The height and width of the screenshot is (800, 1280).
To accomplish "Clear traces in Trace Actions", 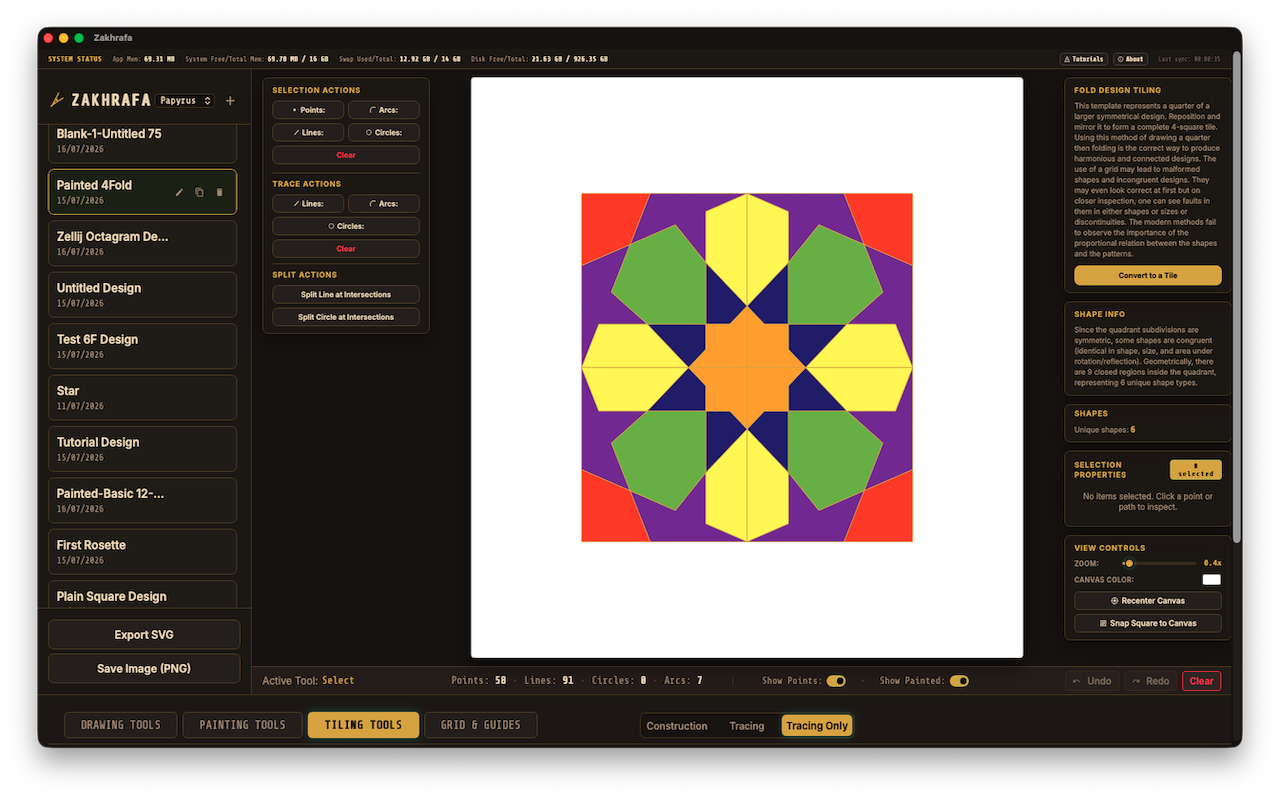I will (346, 248).
